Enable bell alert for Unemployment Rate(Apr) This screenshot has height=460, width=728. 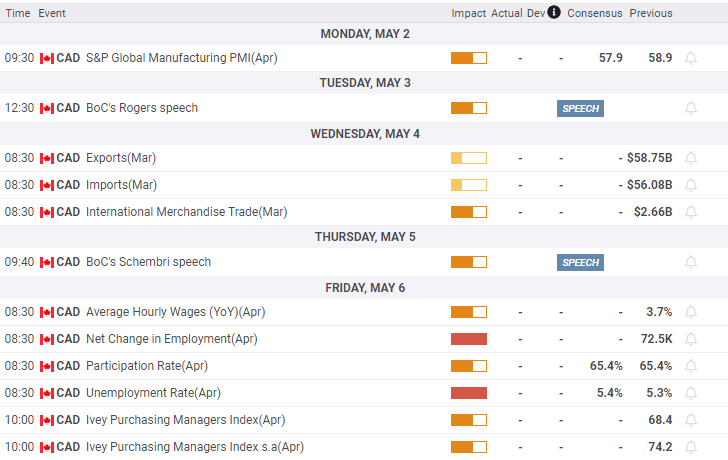[690, 393]
